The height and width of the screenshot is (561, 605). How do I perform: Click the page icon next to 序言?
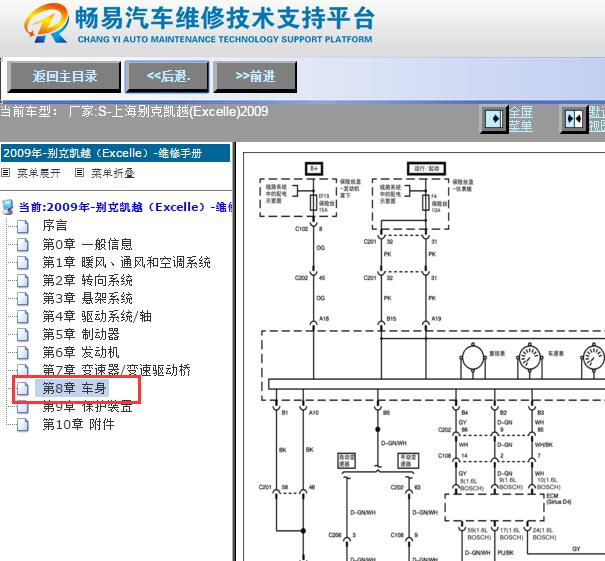tap(23, 226)
